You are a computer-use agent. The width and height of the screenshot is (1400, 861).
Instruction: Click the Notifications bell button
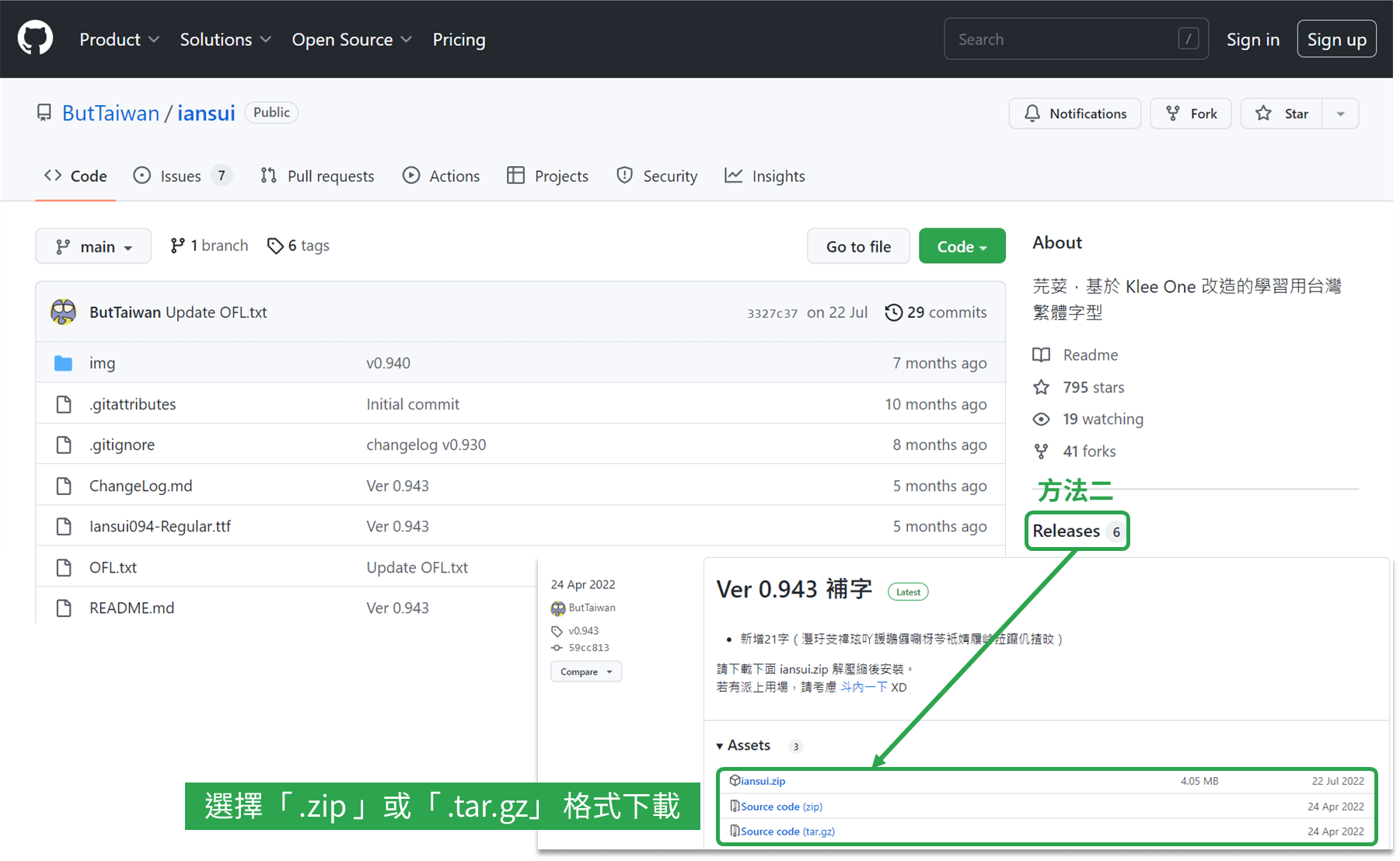[1074, 113]
